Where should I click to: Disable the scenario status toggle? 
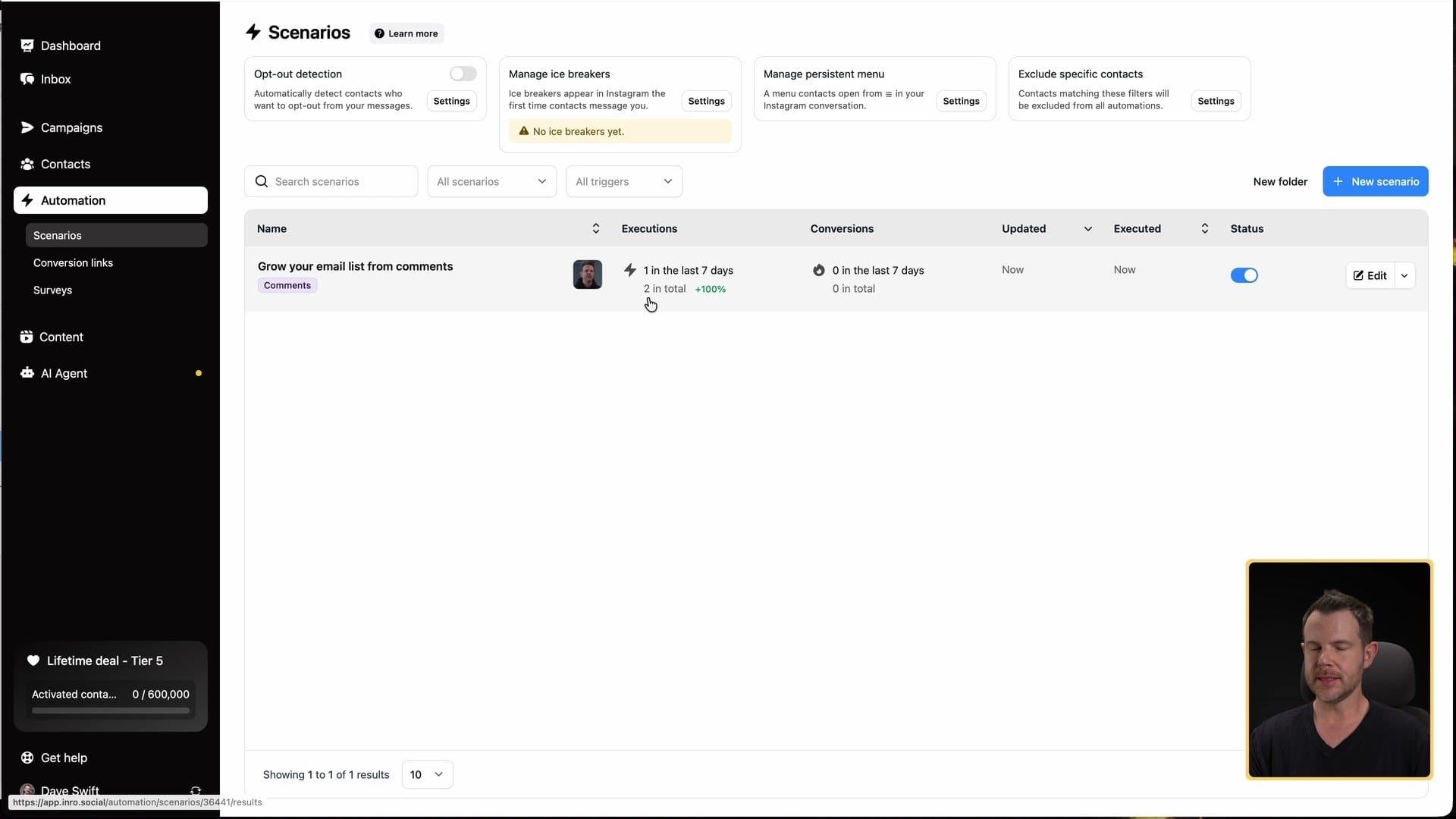point(1244,275)
